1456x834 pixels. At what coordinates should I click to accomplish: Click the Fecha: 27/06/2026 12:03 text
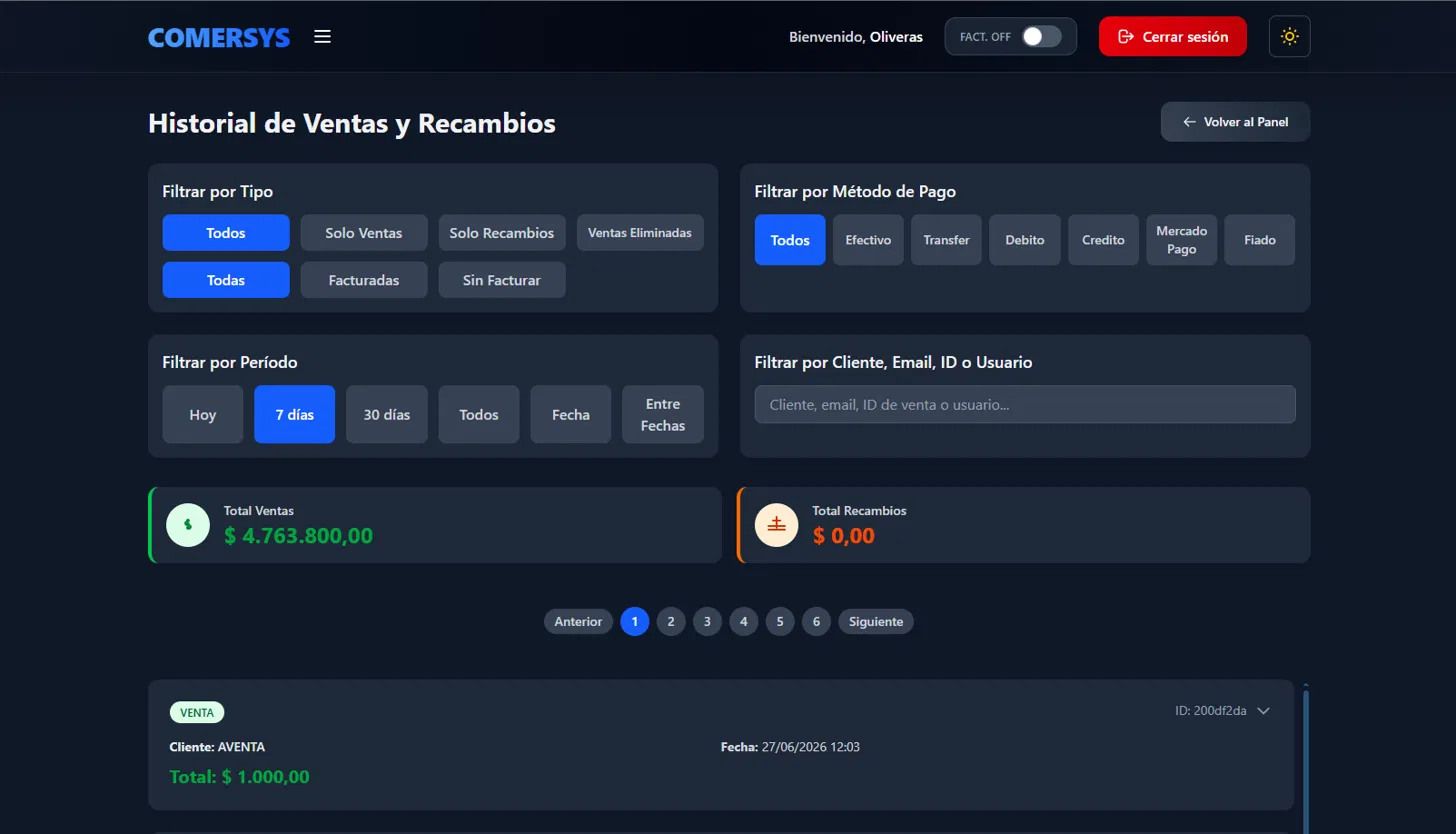coord(790,747)
